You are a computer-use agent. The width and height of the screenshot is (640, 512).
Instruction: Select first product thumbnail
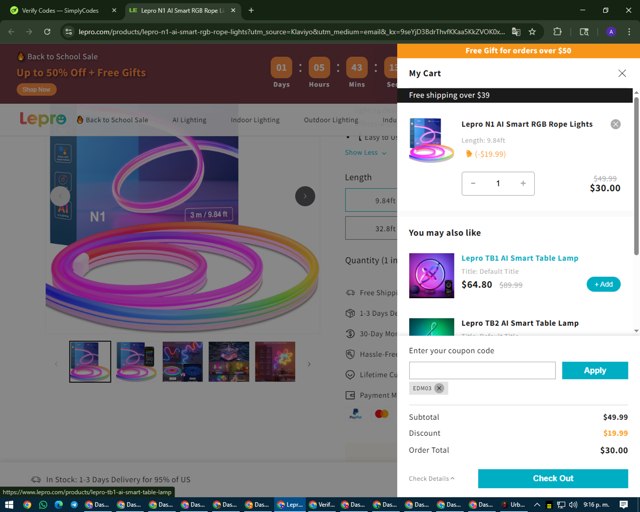point(90,362)
